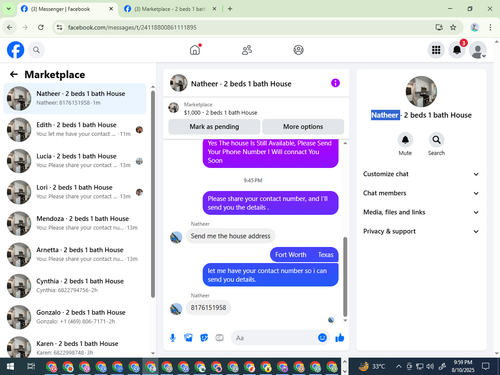Attach a photo using the image icon
Screen dimensions: 500x375
coord(188,338)
